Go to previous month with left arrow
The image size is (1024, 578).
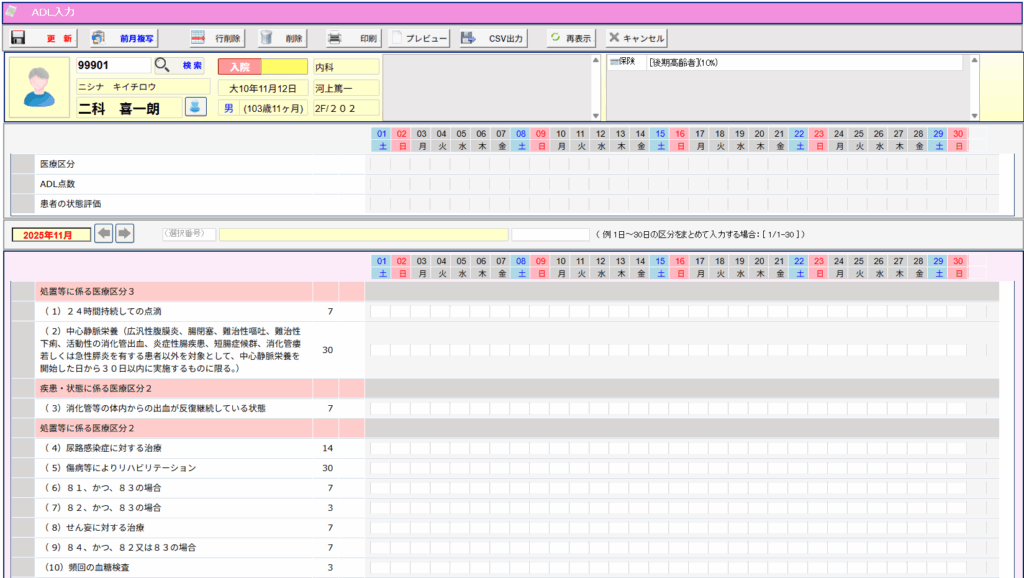tap(104, 233)
